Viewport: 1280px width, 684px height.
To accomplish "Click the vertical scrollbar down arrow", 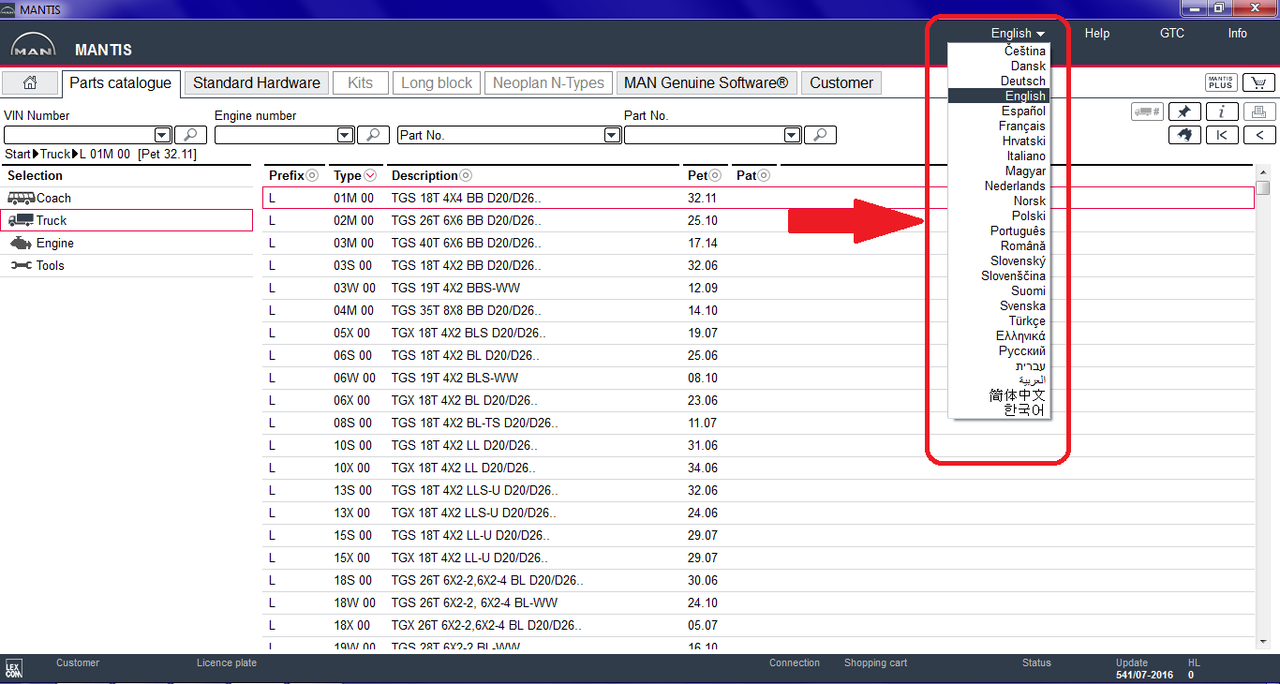I will click(1264, 642).
